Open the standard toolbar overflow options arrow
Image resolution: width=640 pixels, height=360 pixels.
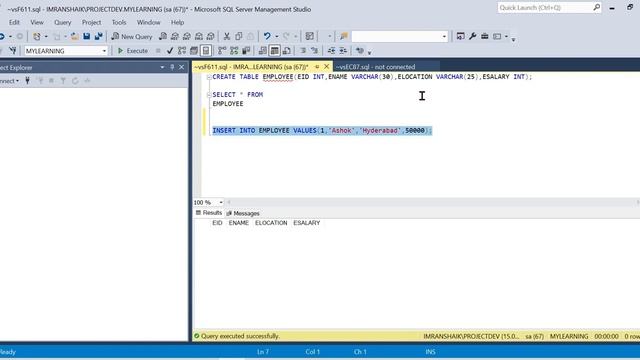pos(513,39)
